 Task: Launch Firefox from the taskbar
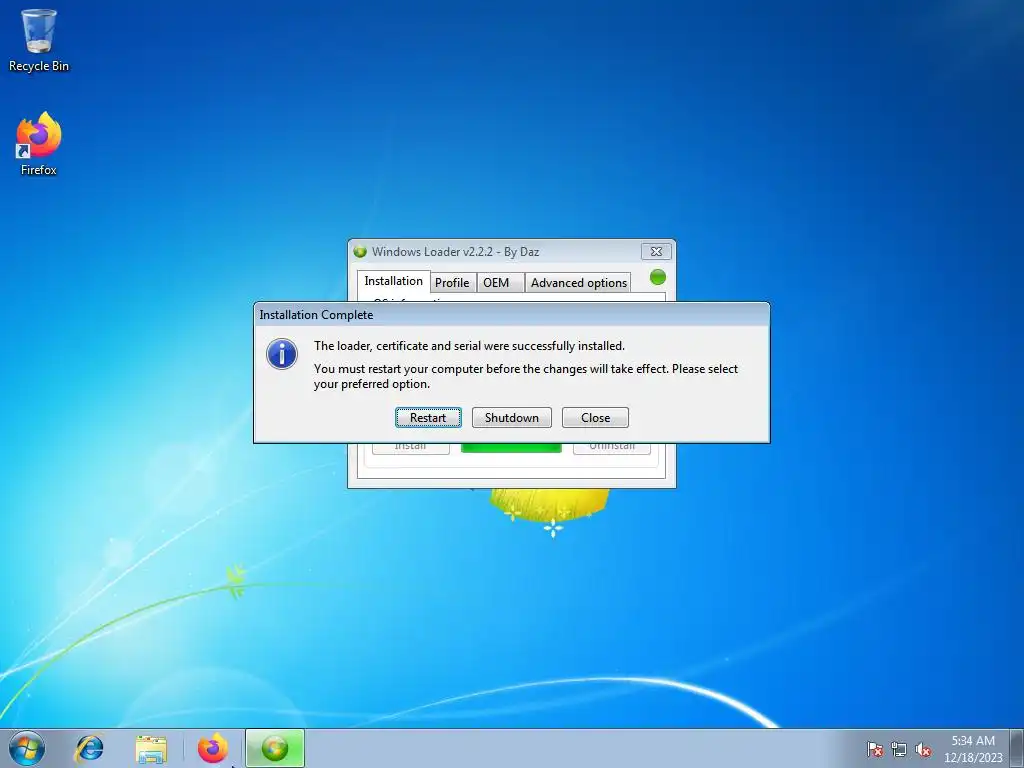[x=213, y=748]
